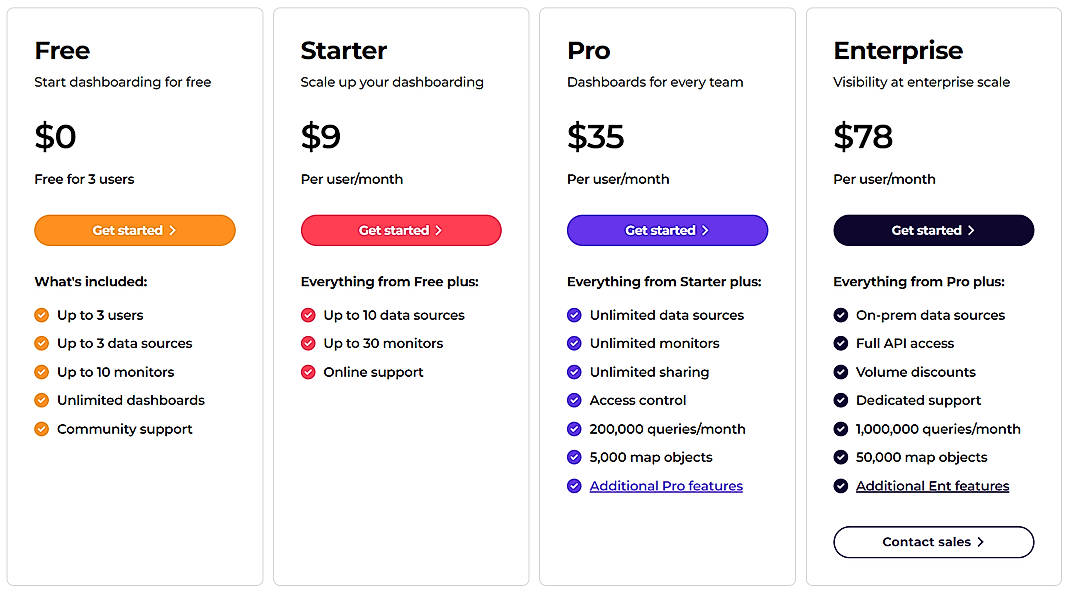The image size is (1070, 592).
Task: Click the Contact sales button
Action: click(933, 542)
